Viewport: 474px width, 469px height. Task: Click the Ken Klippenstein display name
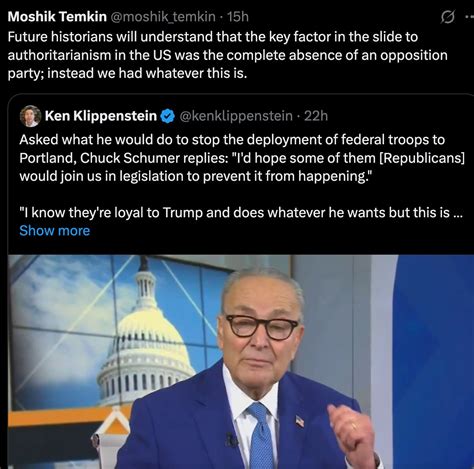pos(101,116)
